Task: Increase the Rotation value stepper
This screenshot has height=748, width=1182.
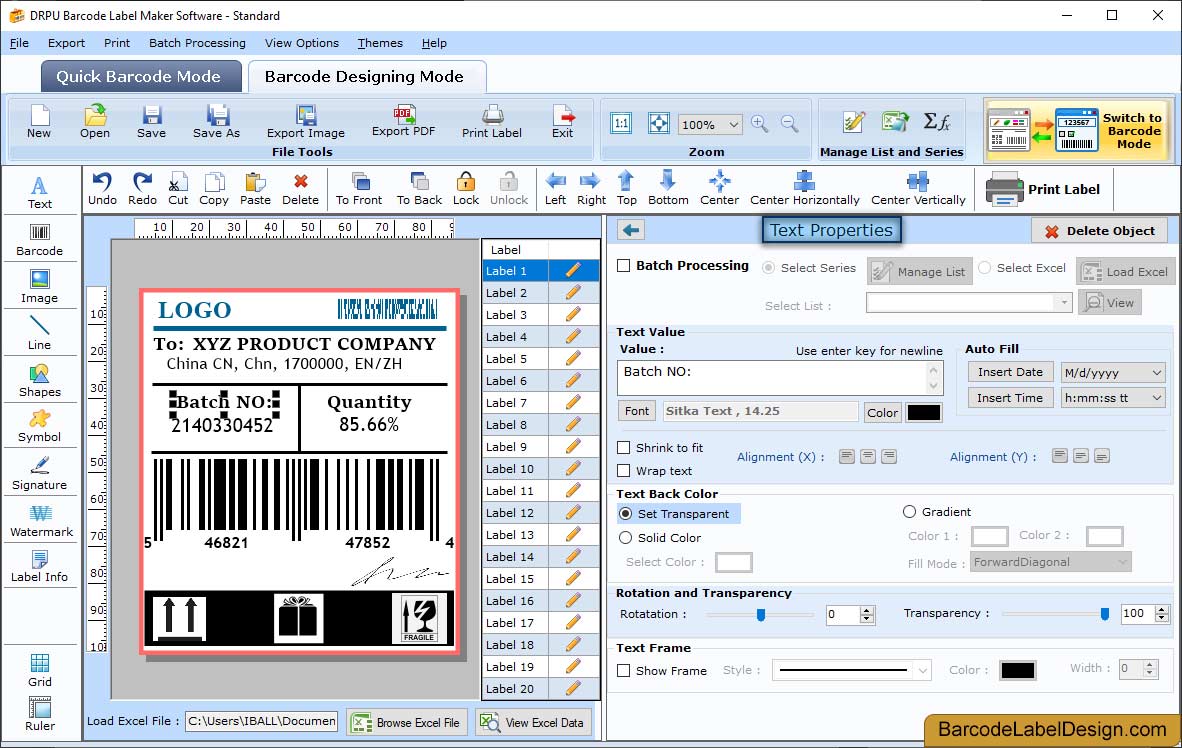Action: pyautogui.click(x=867, y=610)
